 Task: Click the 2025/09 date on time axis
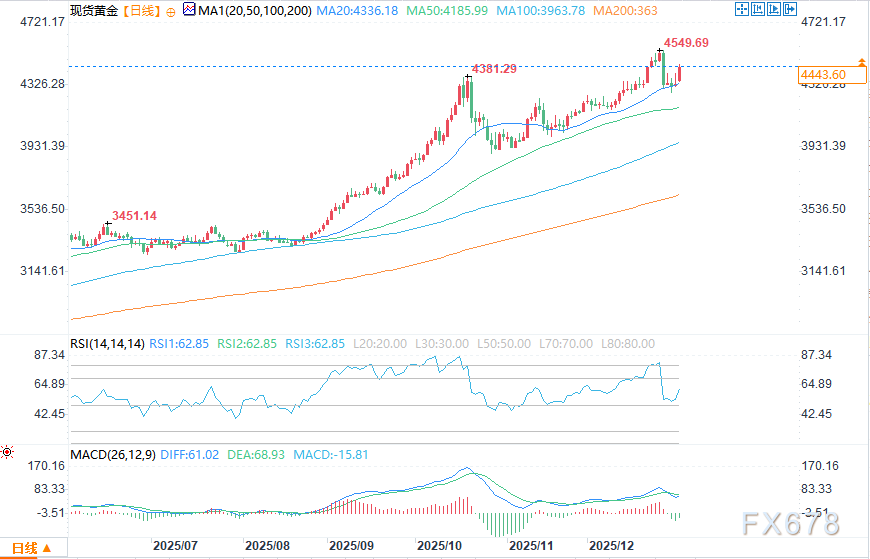click(x=352, y=546)
